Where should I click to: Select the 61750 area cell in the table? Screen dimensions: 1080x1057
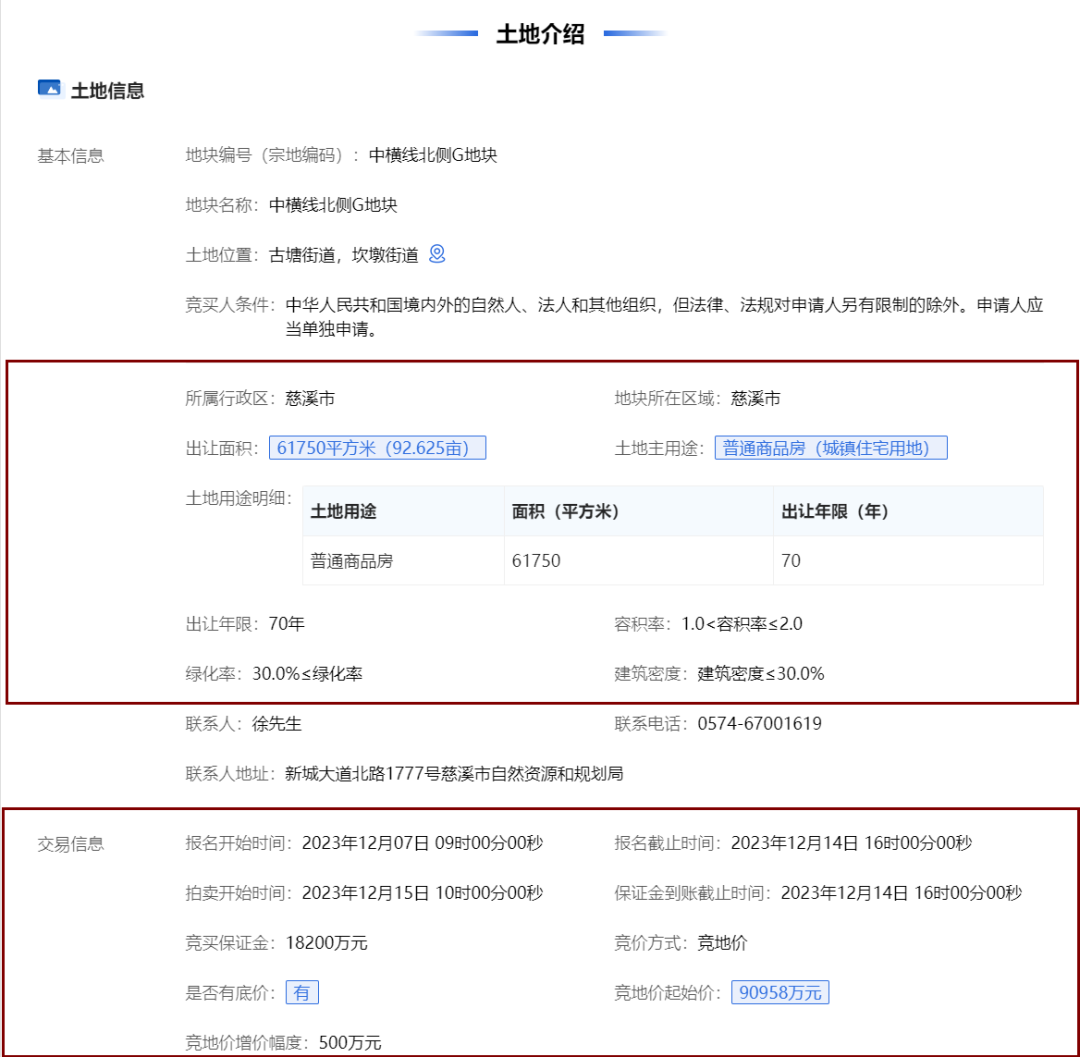pyautogui.click(x=536, y=561)
